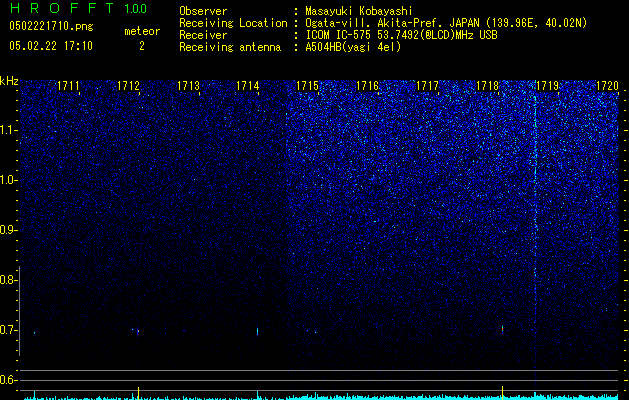Image resolution: width=629 pixels, height=400 pixels.
Task: Click the 0.8 kHz frequency label
Action: 7,280
